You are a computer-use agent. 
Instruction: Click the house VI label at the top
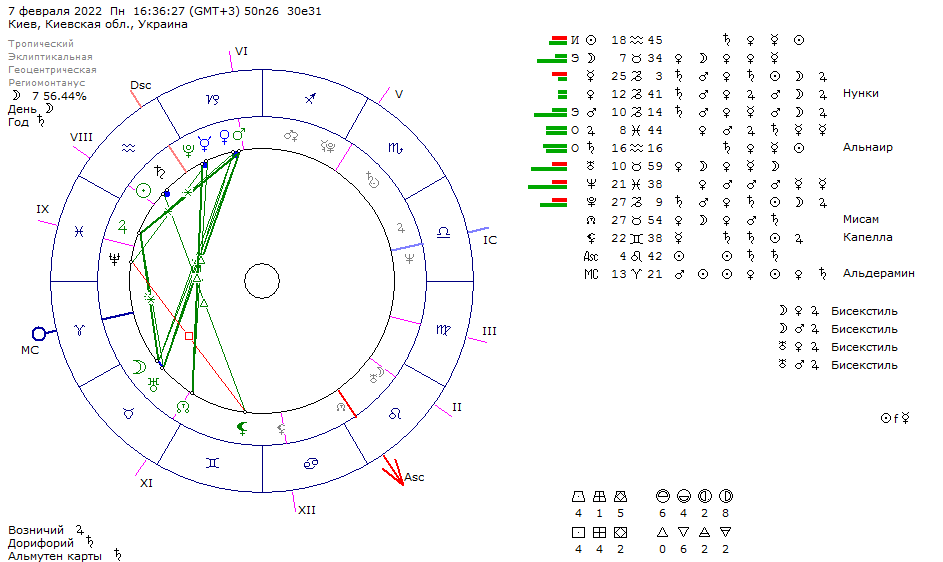[241, 51]
